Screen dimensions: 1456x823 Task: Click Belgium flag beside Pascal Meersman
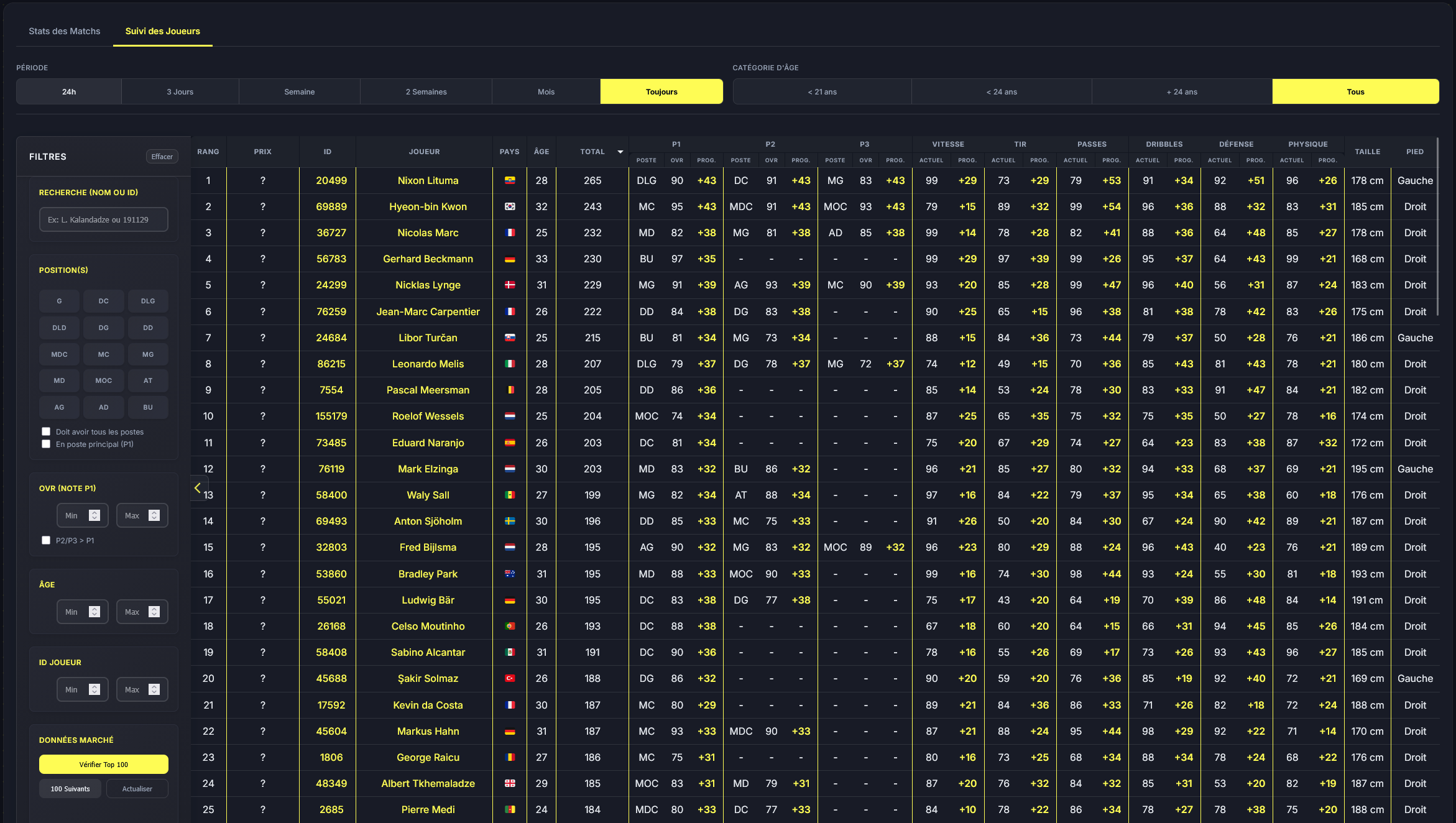[x=510, y=390]
